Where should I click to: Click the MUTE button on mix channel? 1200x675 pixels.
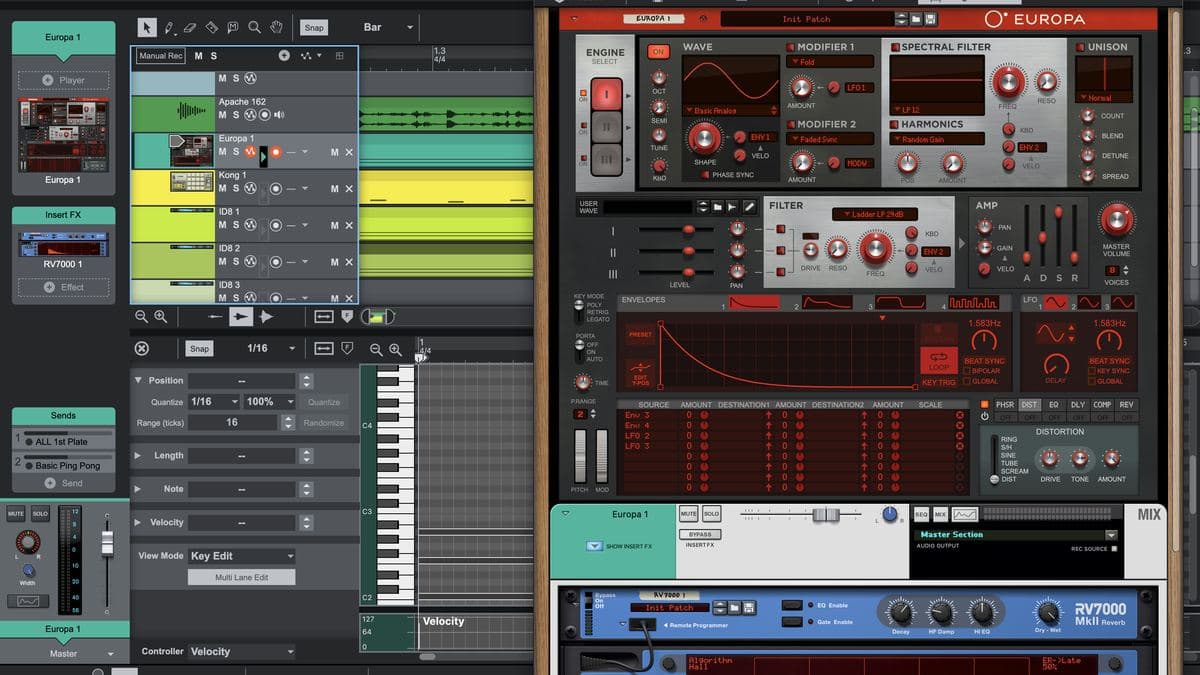(689, 514)
